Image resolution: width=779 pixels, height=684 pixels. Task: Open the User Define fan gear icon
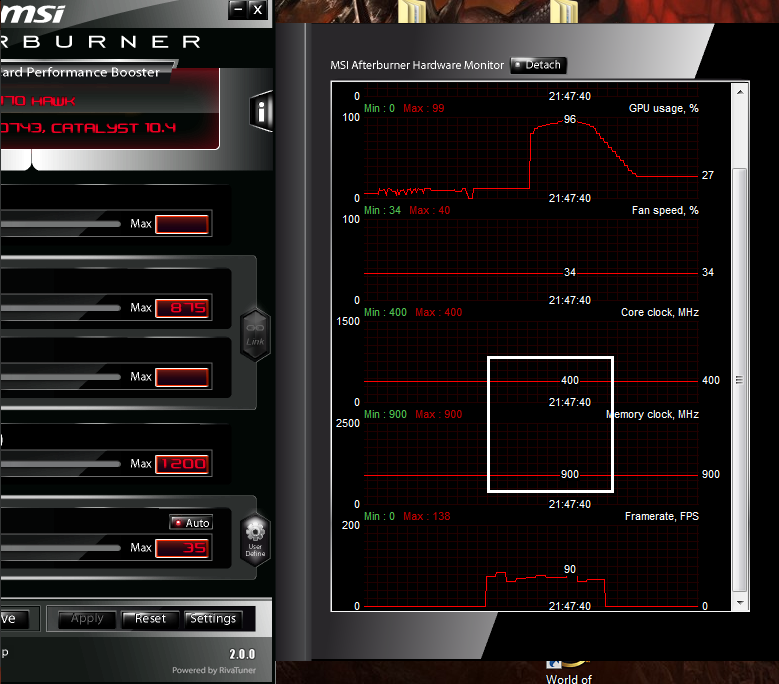255,540
